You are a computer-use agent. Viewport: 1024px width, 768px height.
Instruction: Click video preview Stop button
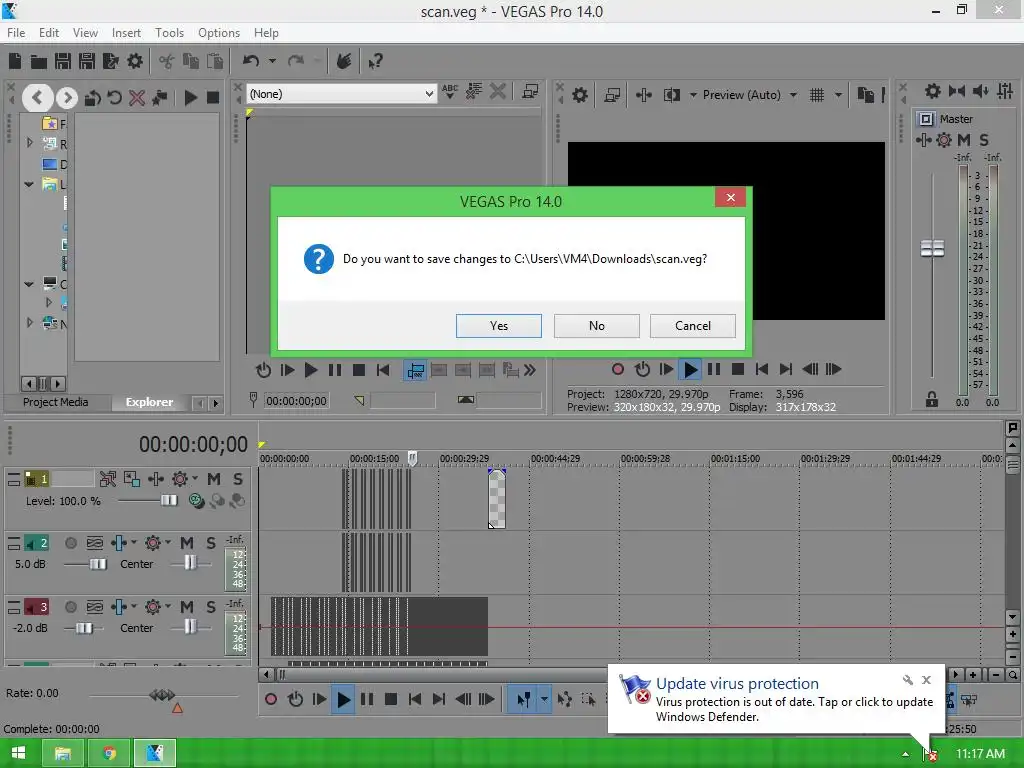[x=738, y=370]
